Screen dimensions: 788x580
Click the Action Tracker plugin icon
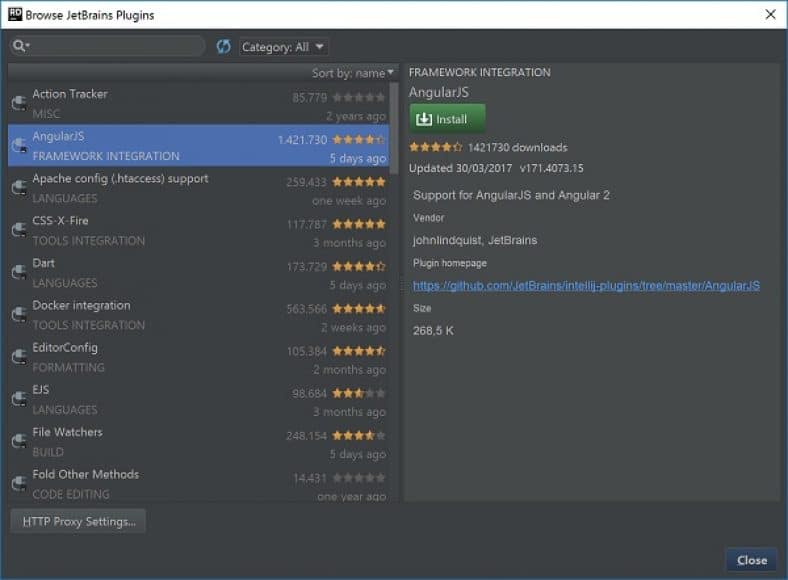tap(18, 104)
